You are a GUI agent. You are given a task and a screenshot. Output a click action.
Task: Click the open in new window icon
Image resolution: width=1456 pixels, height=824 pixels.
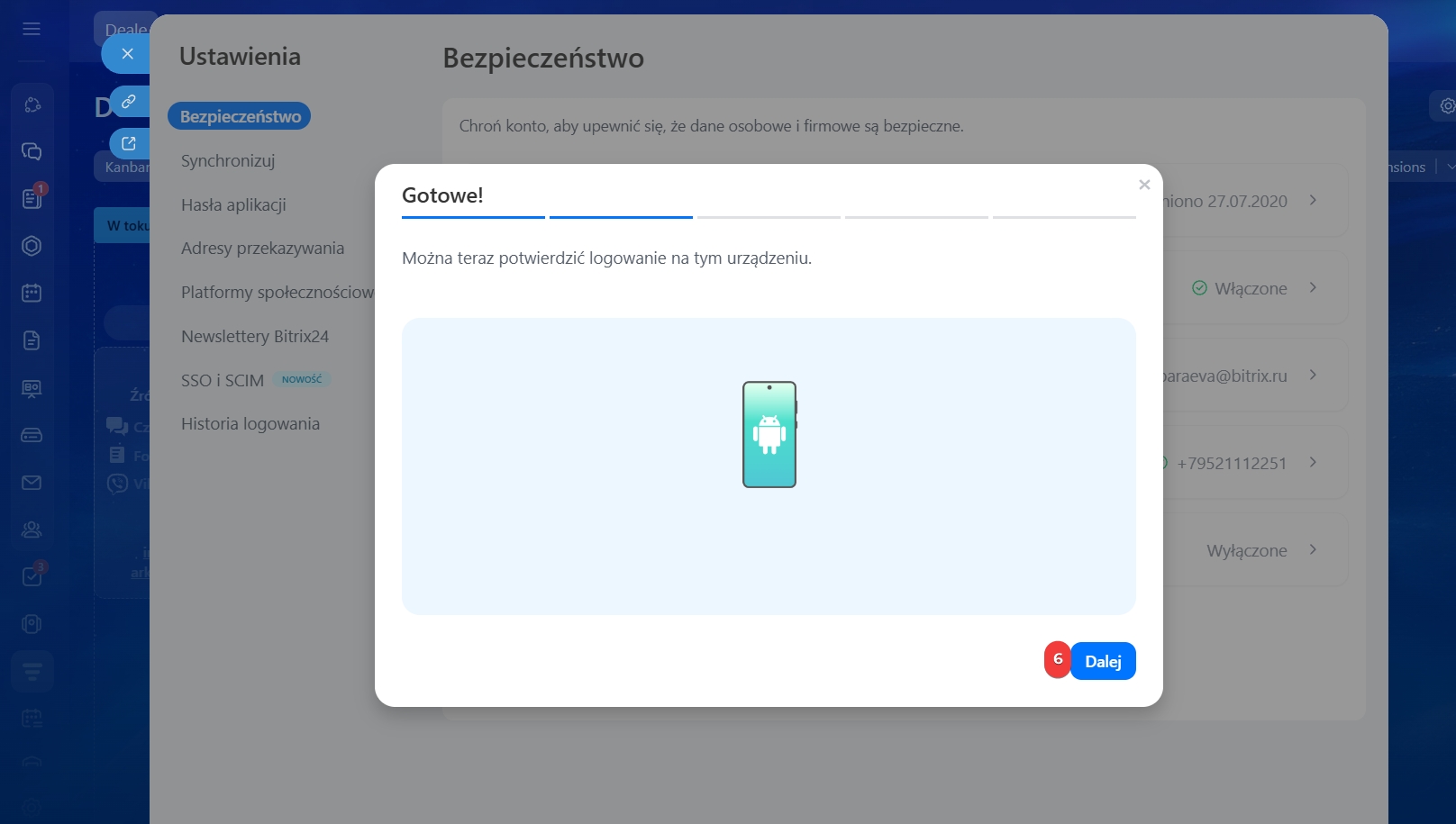129,143
